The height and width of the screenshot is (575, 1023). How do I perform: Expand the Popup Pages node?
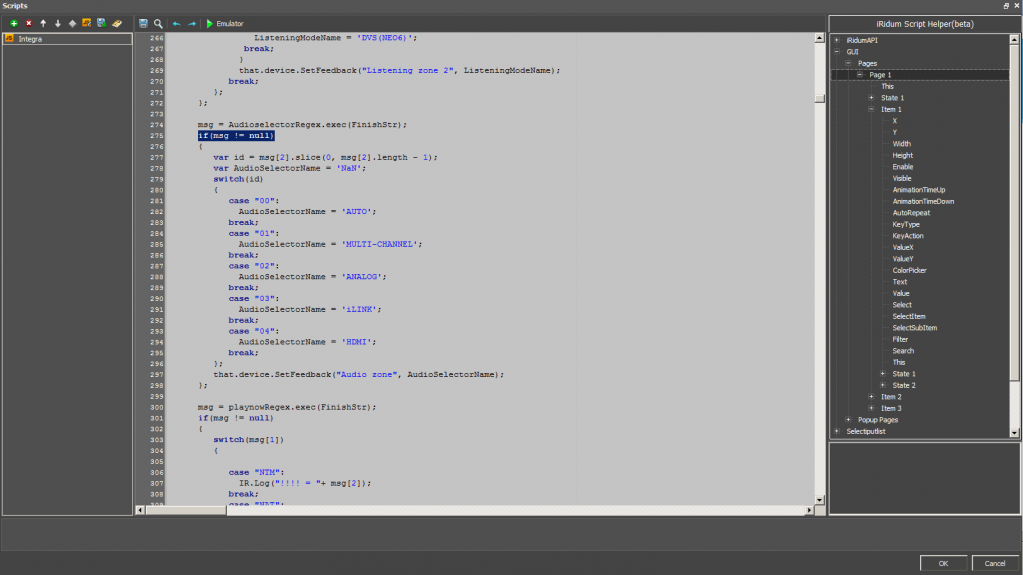click(848, 420)
